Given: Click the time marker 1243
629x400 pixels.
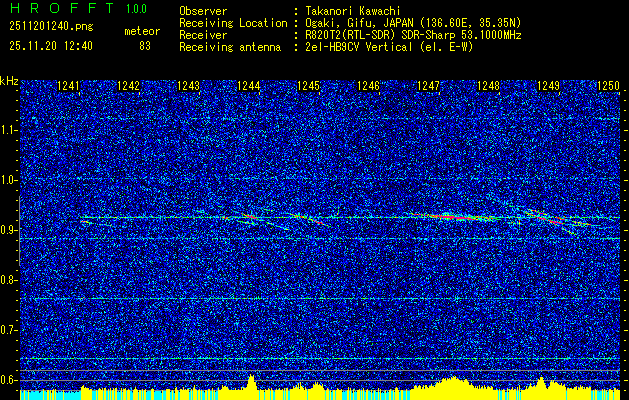Looking at the screenshot, I should 189,85.
